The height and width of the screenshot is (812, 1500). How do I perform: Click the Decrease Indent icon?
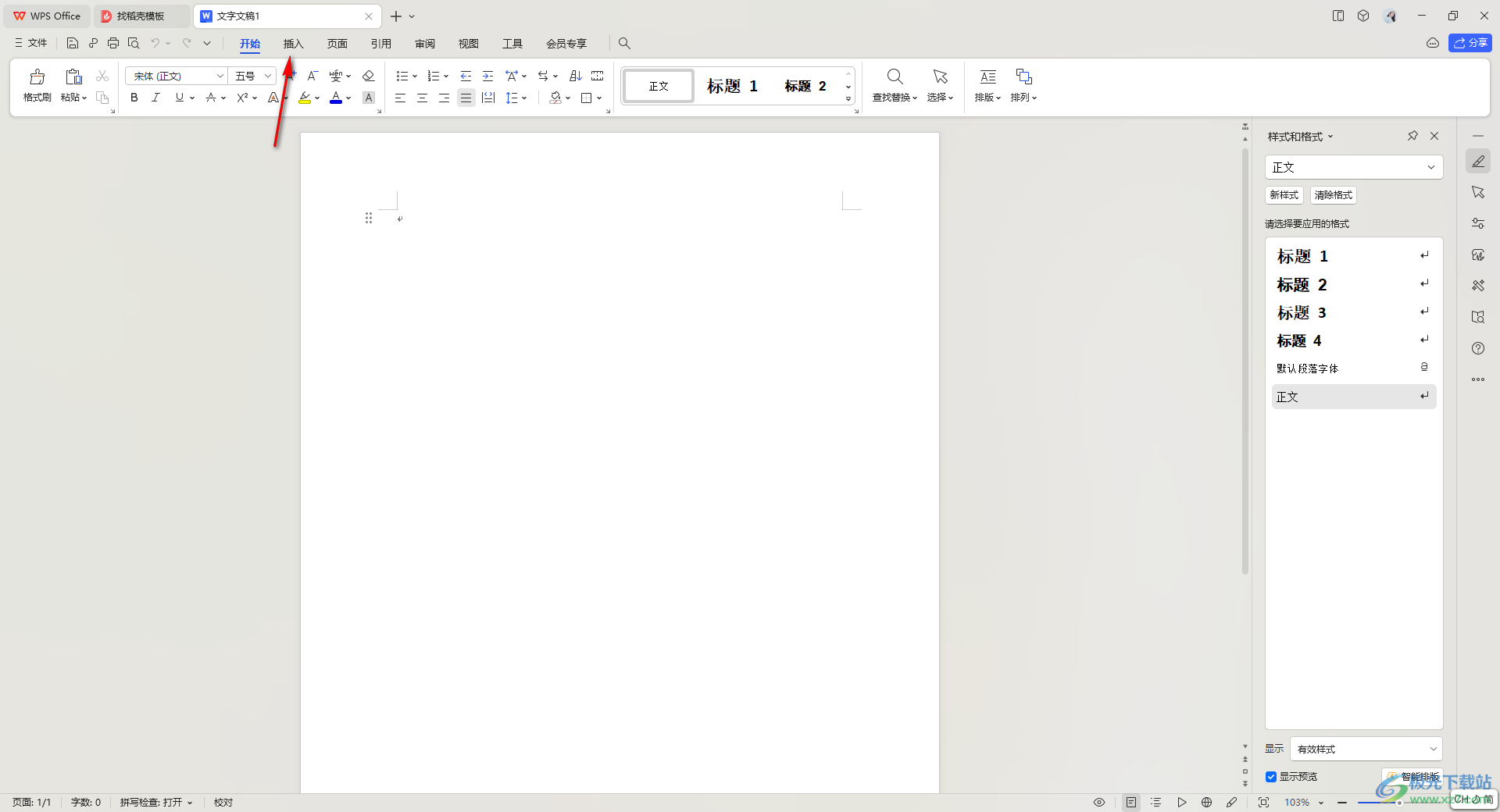click(466, 76)
